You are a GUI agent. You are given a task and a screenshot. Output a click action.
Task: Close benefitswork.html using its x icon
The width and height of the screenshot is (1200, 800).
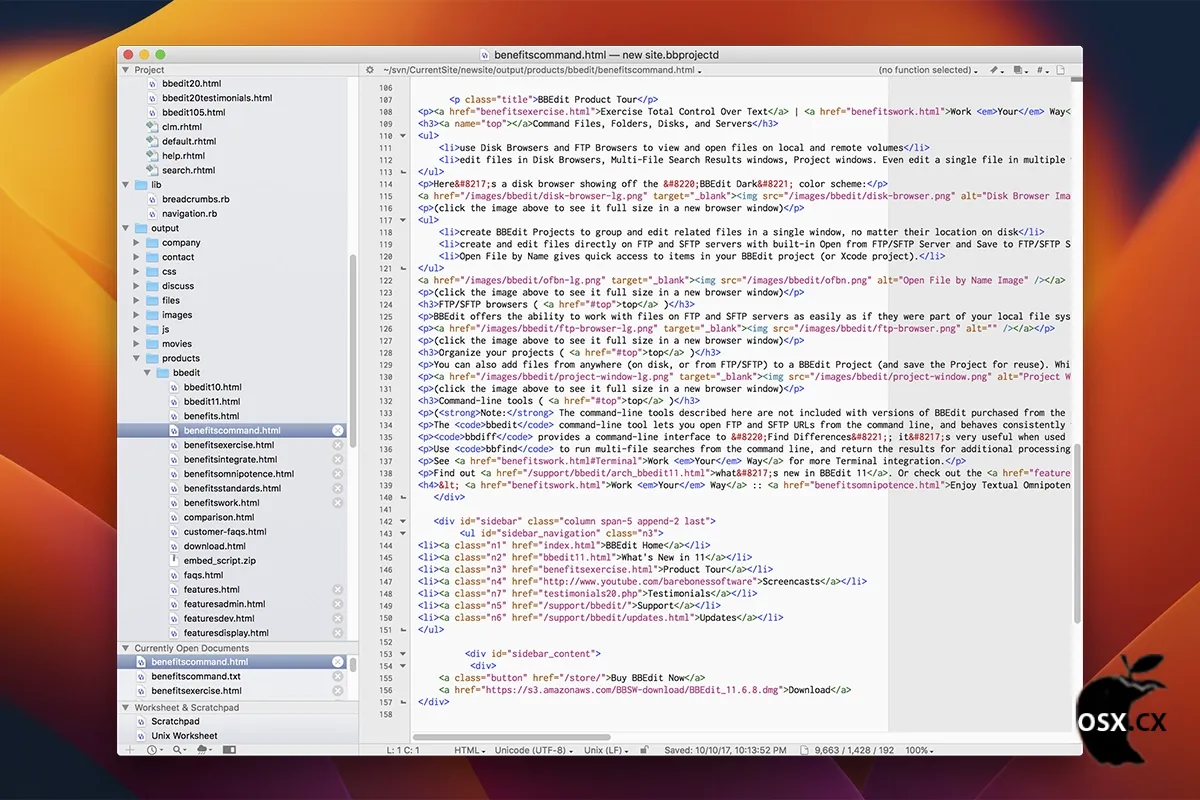338,503
